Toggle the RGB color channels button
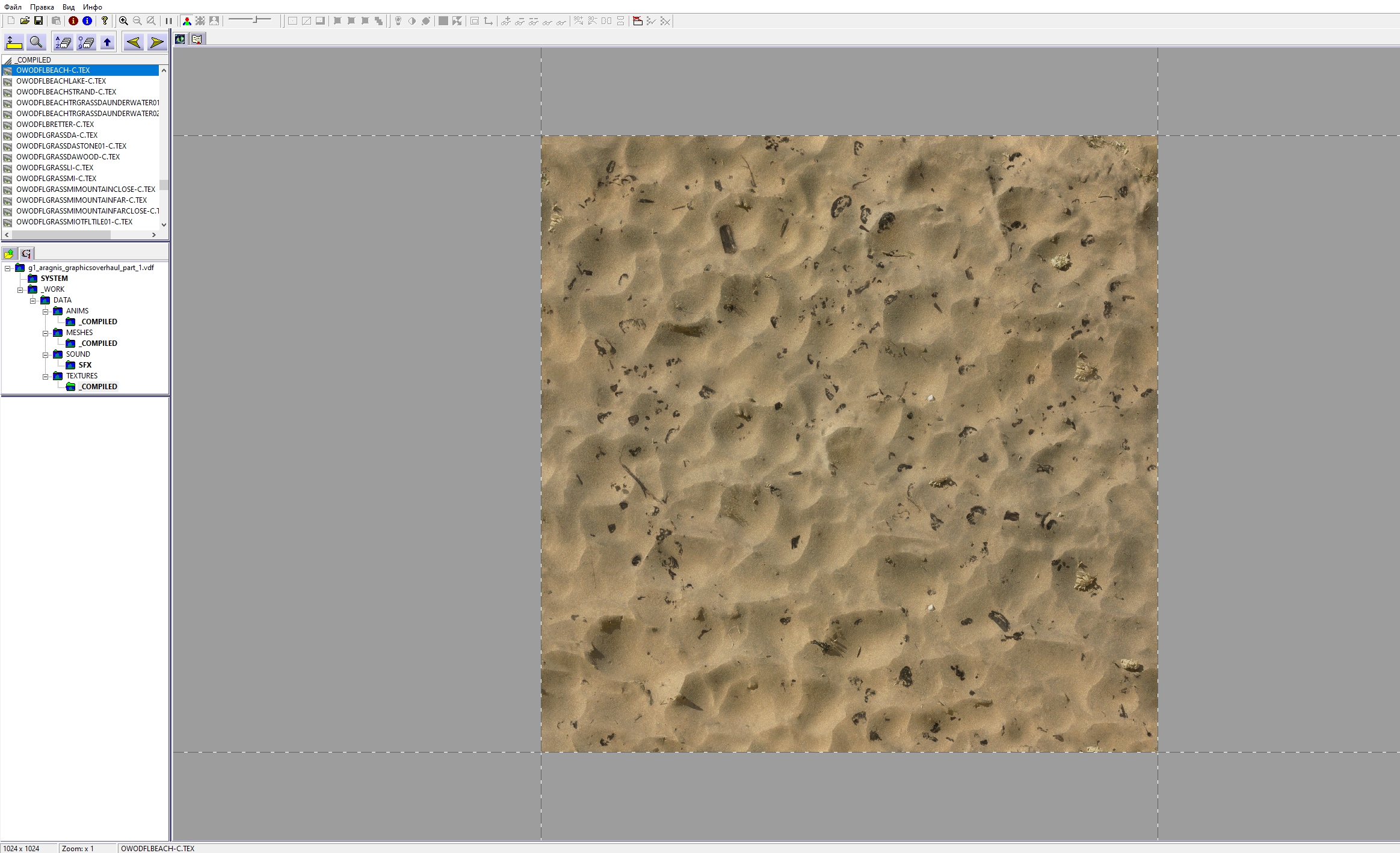This screenshot has width=1400, height=853. tap(187, 21)
